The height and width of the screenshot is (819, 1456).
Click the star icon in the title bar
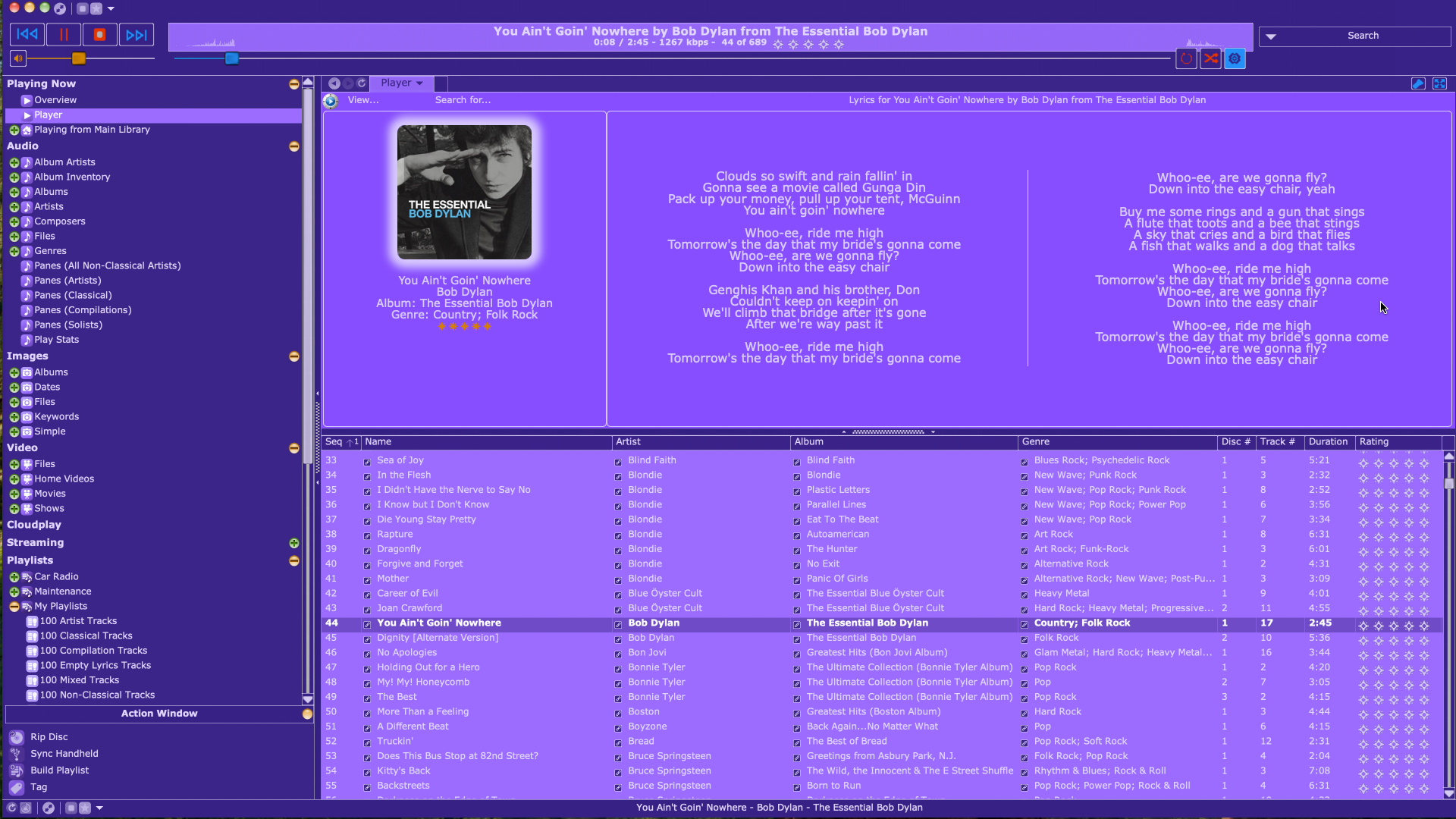click(96, 8)
